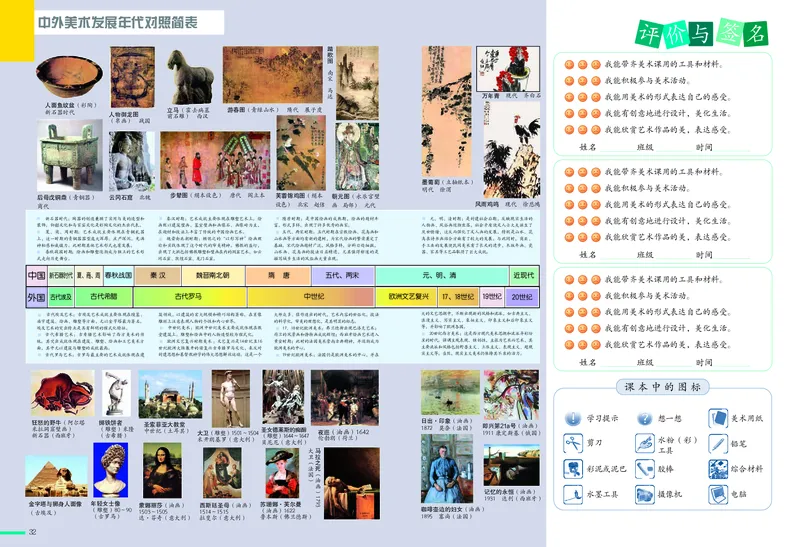The height and width of the screenshot is (547, 800).
Task: Click the 19世纪 timeline cell
Action: tap(492, 297)
